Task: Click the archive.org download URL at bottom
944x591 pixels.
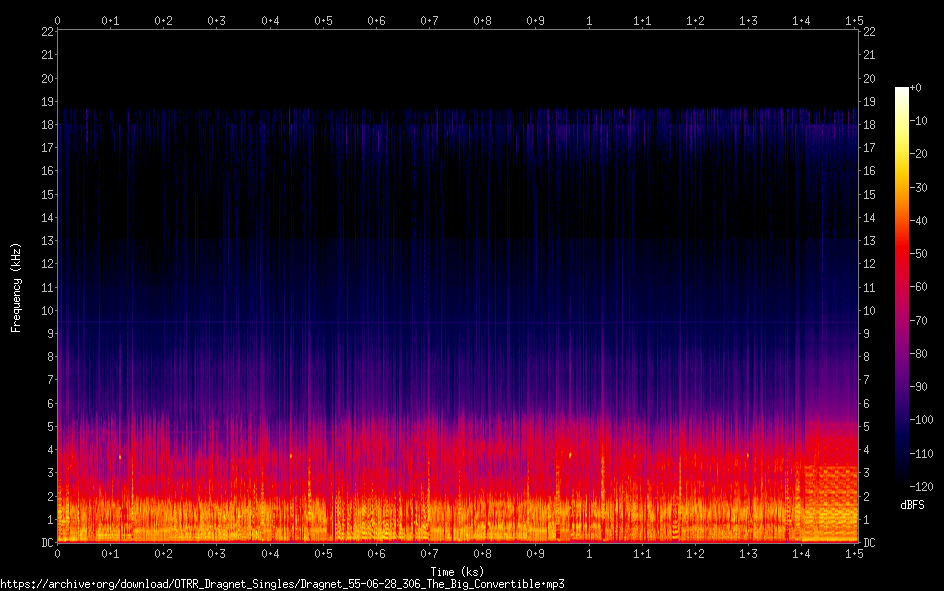Action: [x=289, y=583]
